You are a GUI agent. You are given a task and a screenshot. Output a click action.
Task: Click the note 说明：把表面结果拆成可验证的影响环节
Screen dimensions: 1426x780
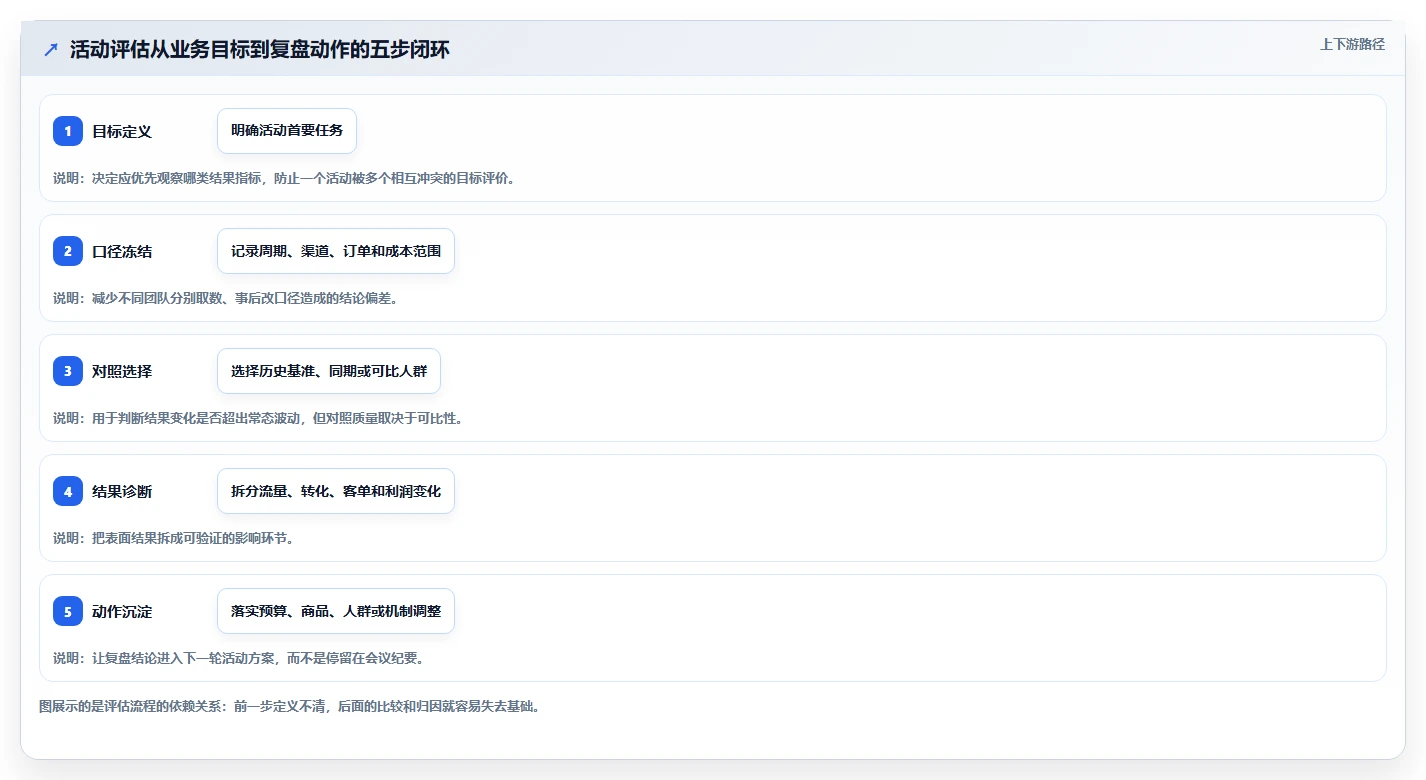point(174,538)
